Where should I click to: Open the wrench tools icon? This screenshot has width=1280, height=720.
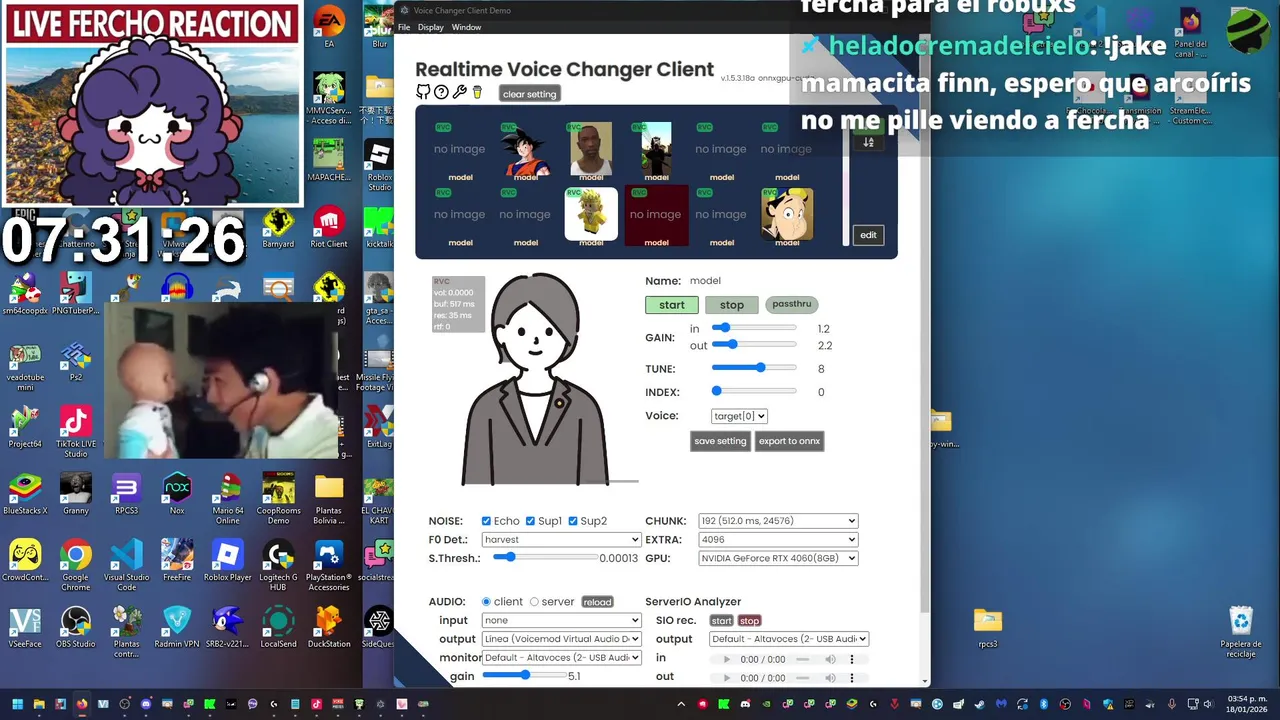[460, 92]
